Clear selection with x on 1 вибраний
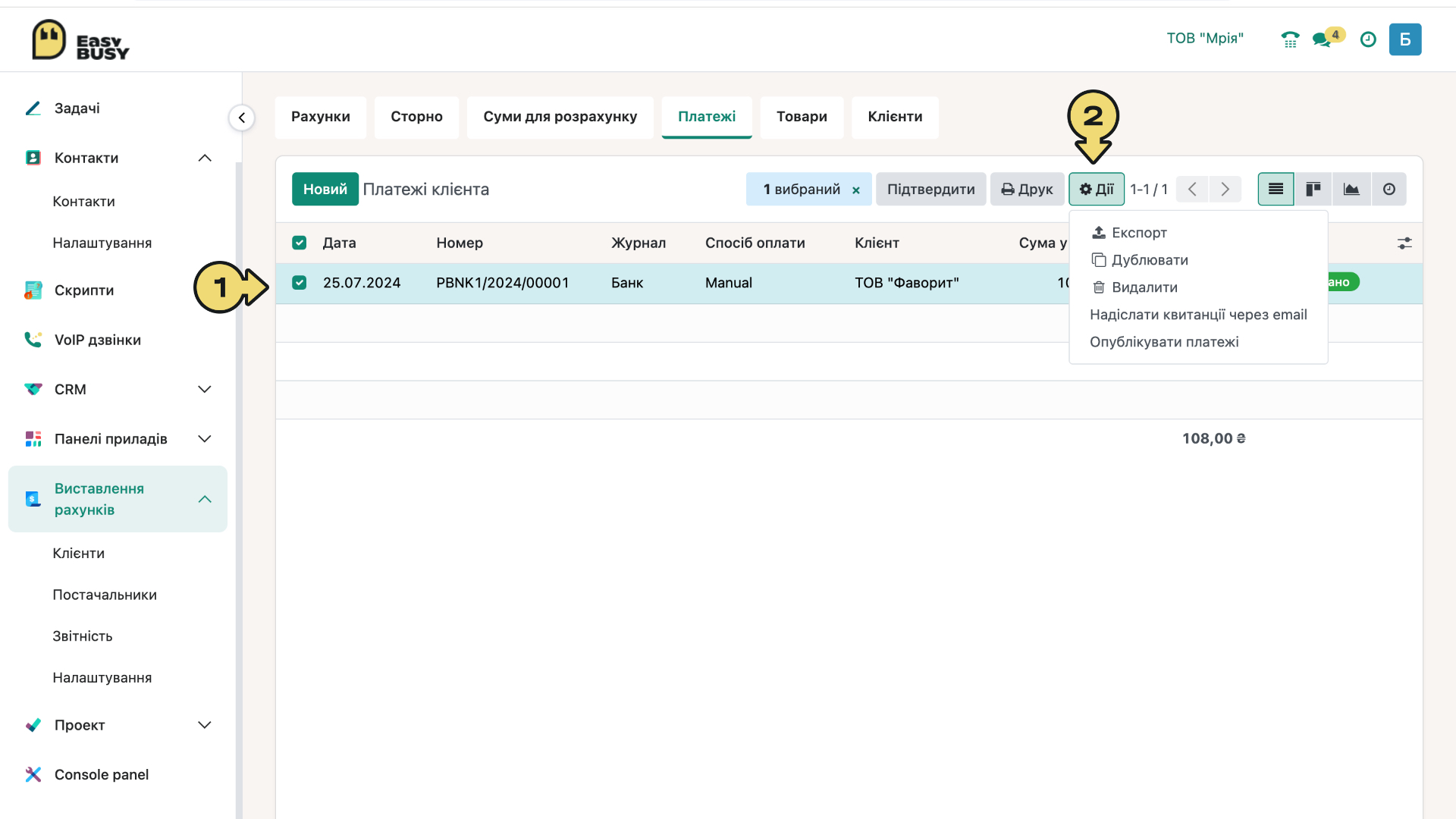The height and width of the screenshot is (819, 1456). pos(856,190)
